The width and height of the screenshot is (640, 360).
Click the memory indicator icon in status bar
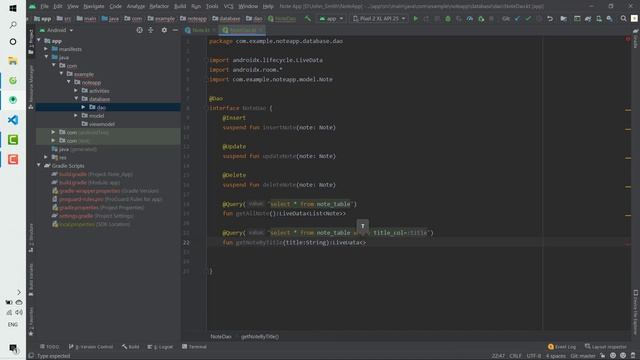[633, 356]
